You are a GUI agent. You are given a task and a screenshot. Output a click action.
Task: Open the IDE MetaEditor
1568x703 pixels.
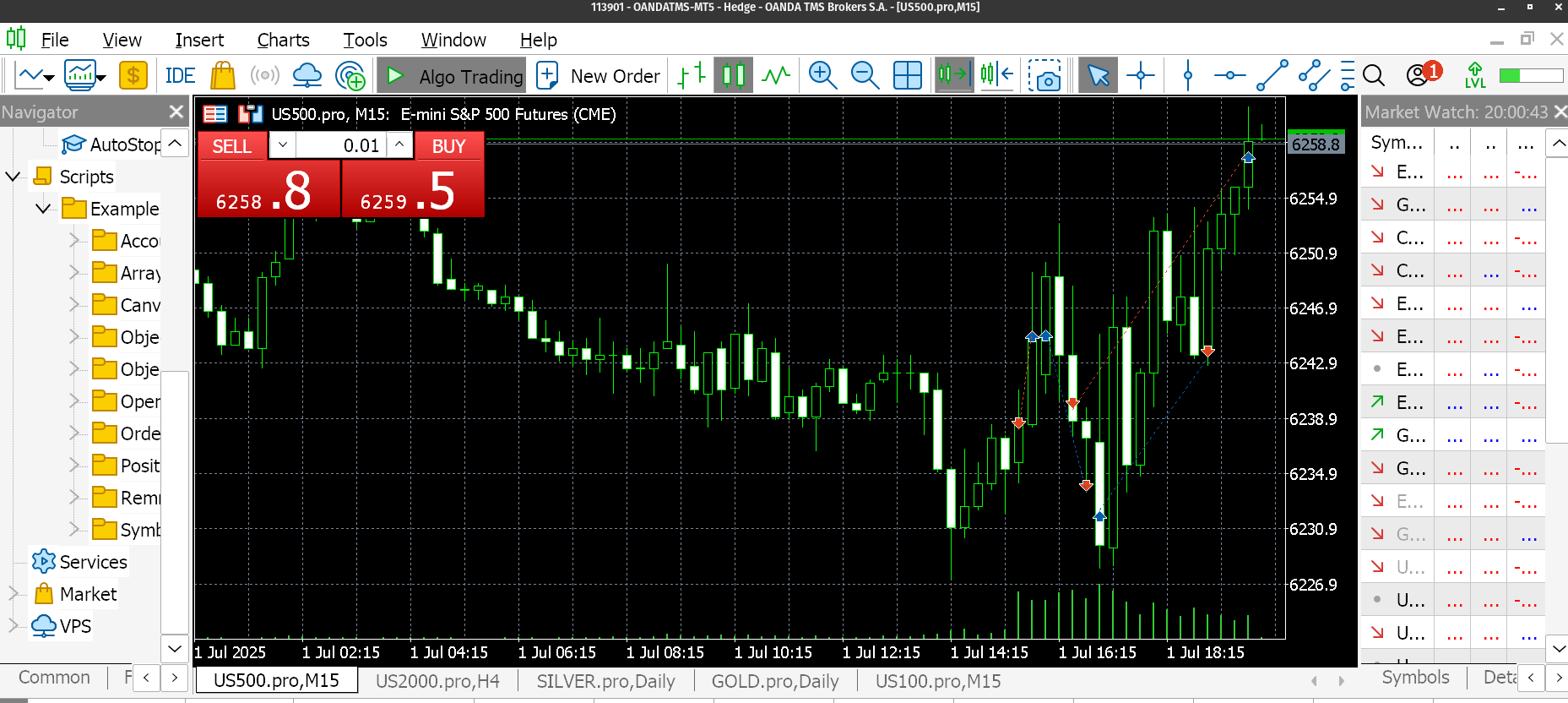click(x=180, y=76)
